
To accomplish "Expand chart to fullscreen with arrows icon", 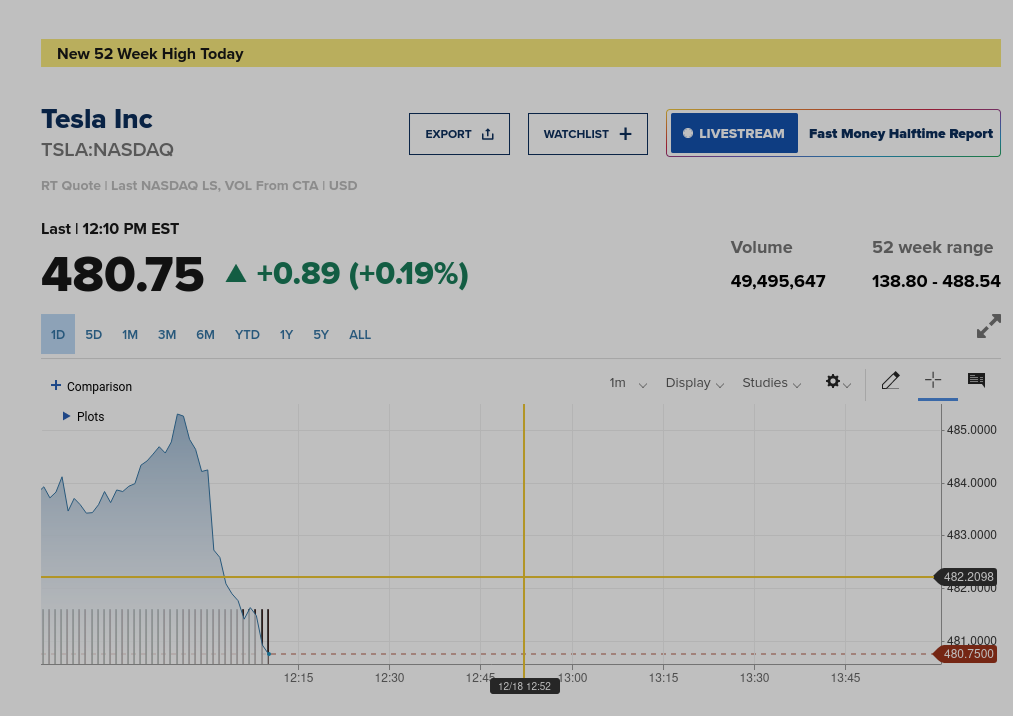I will pos(988,326).
